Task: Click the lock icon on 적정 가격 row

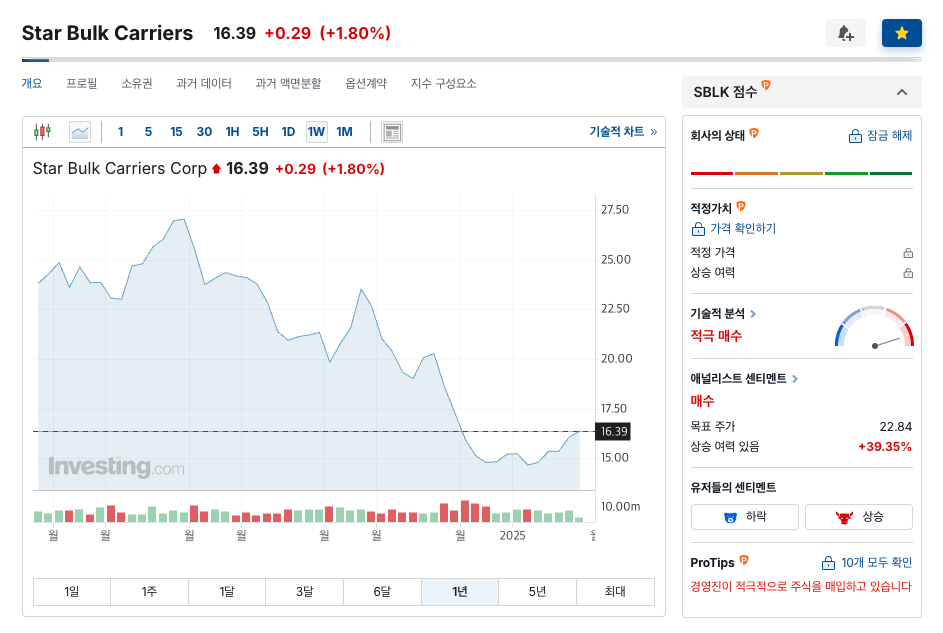Action: (x=908, y=253)
